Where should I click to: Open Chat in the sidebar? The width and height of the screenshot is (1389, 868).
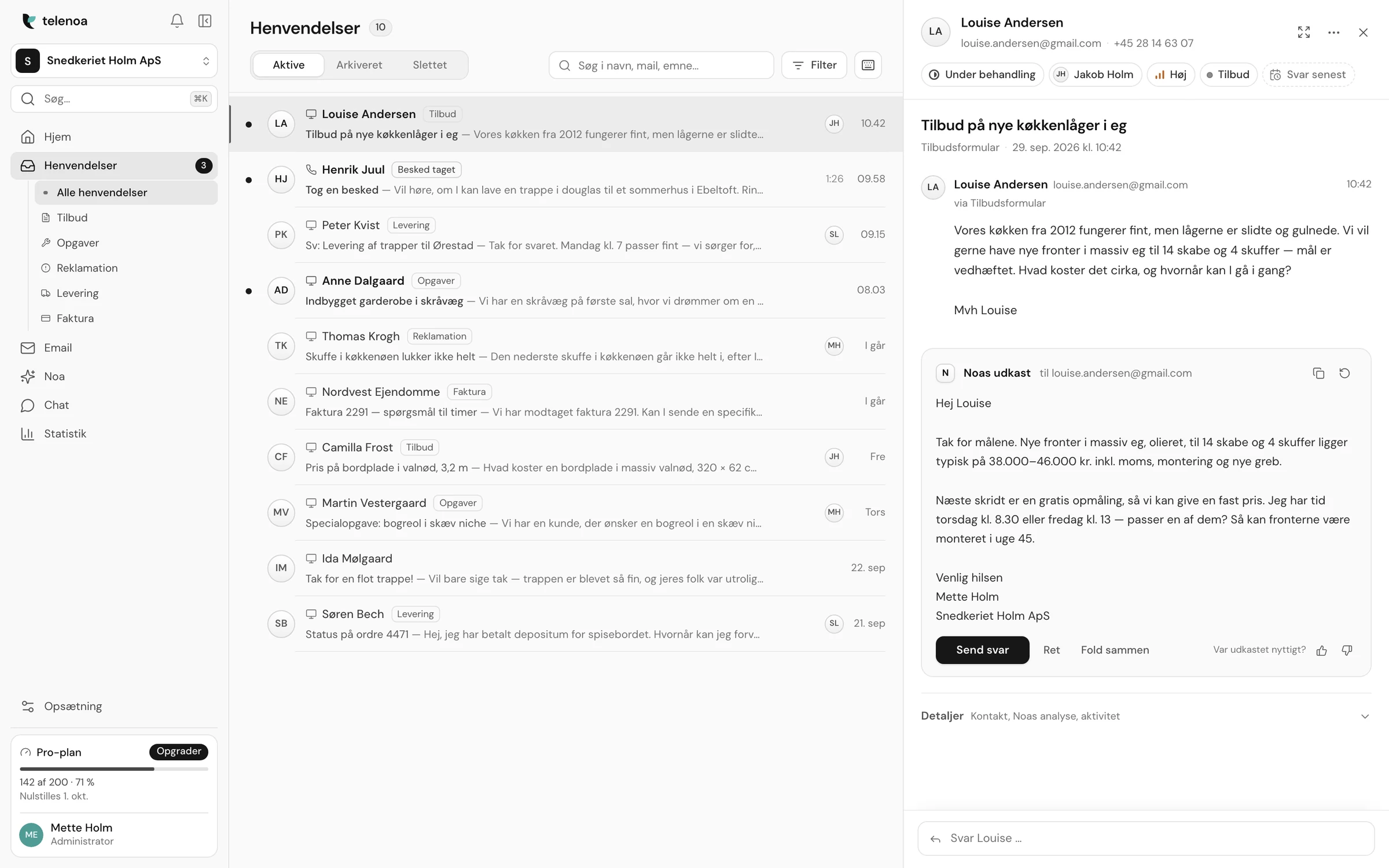click(114, 405)
